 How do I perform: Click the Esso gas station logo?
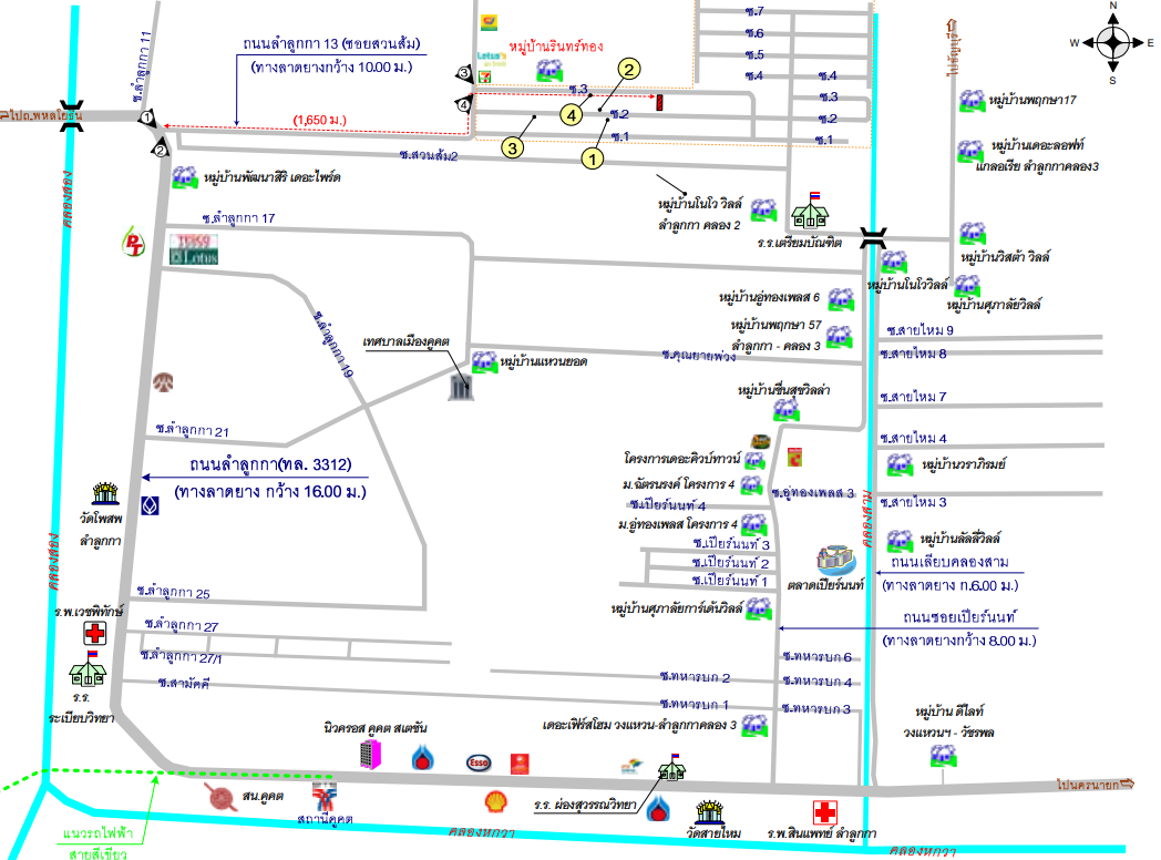[x=478, y=763]
